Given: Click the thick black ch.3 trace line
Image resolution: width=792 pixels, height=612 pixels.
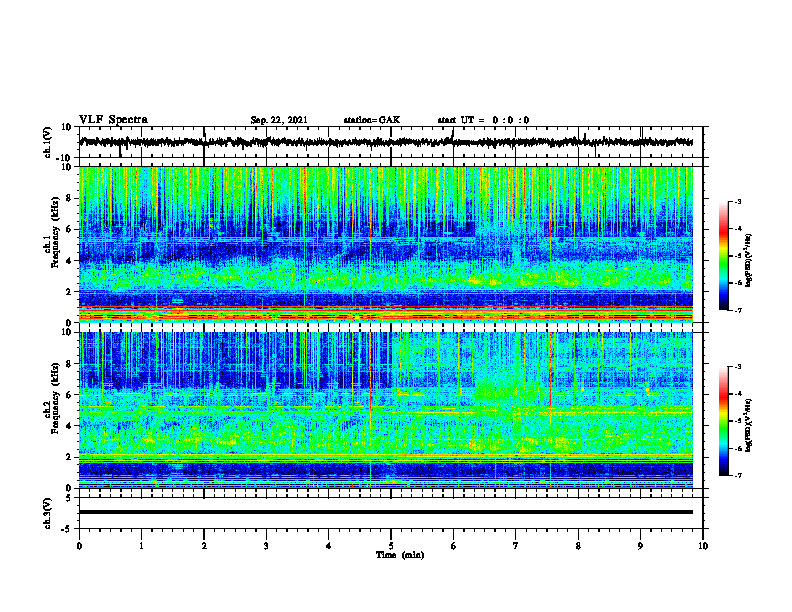Looking at the screenshot, I should [385, 512].
